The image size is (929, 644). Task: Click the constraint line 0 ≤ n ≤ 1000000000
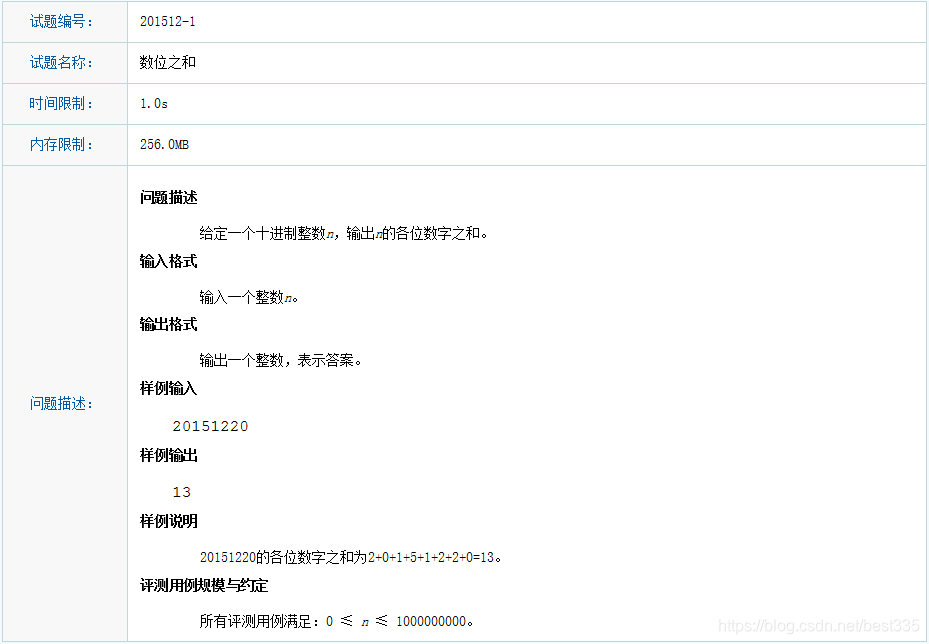point(337,621)
